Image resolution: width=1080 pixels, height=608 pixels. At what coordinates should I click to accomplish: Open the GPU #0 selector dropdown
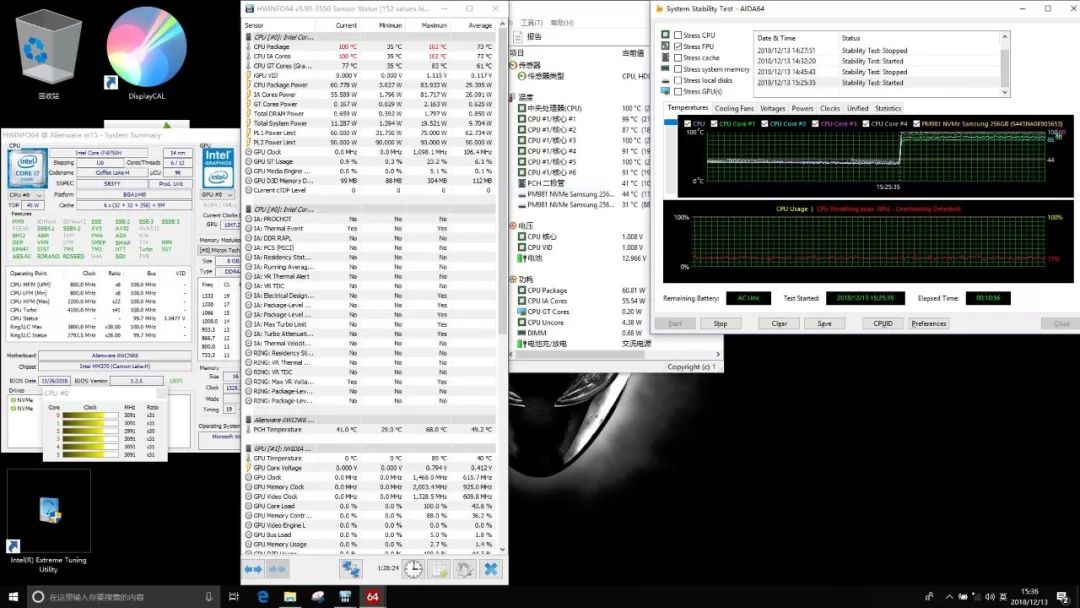coord(218,195)
